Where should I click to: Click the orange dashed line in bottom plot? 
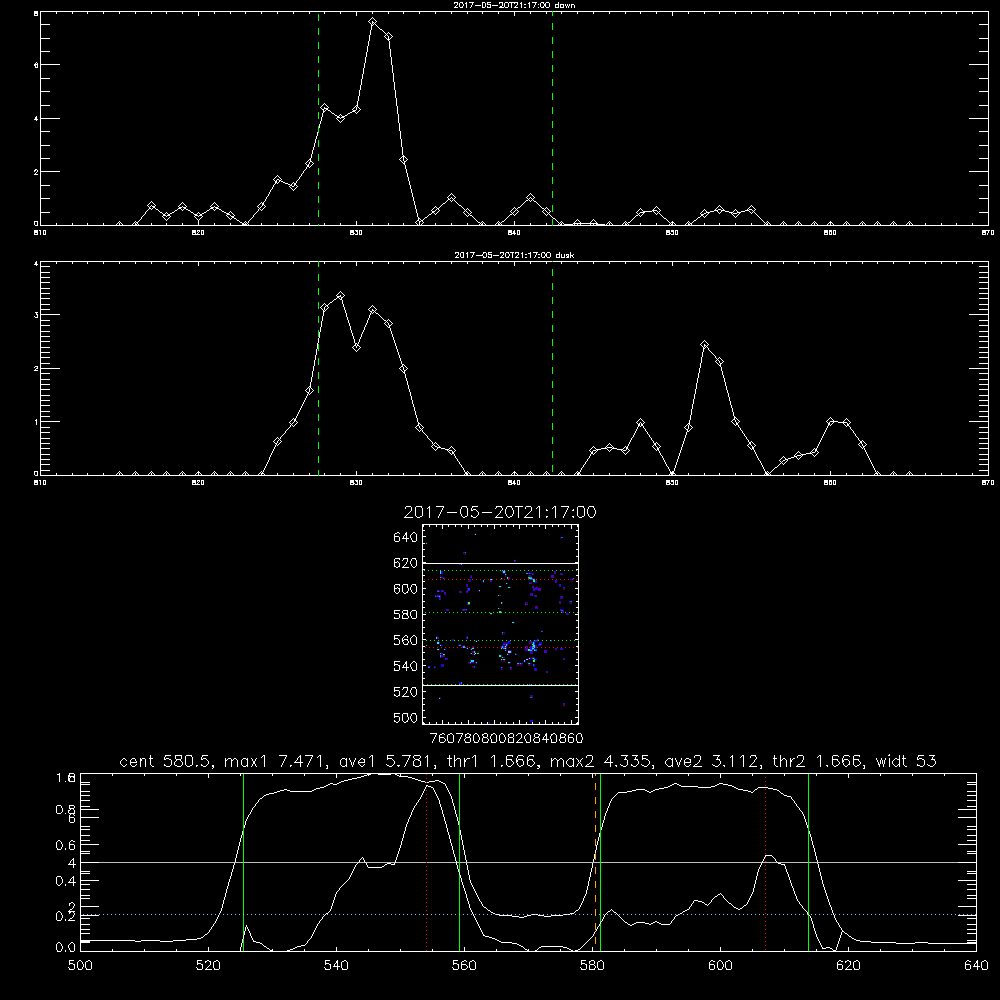click(596, 862)
